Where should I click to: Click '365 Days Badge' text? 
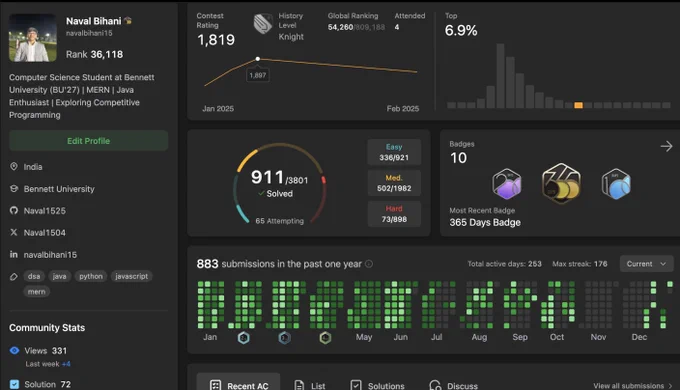[x=485, y=223]
